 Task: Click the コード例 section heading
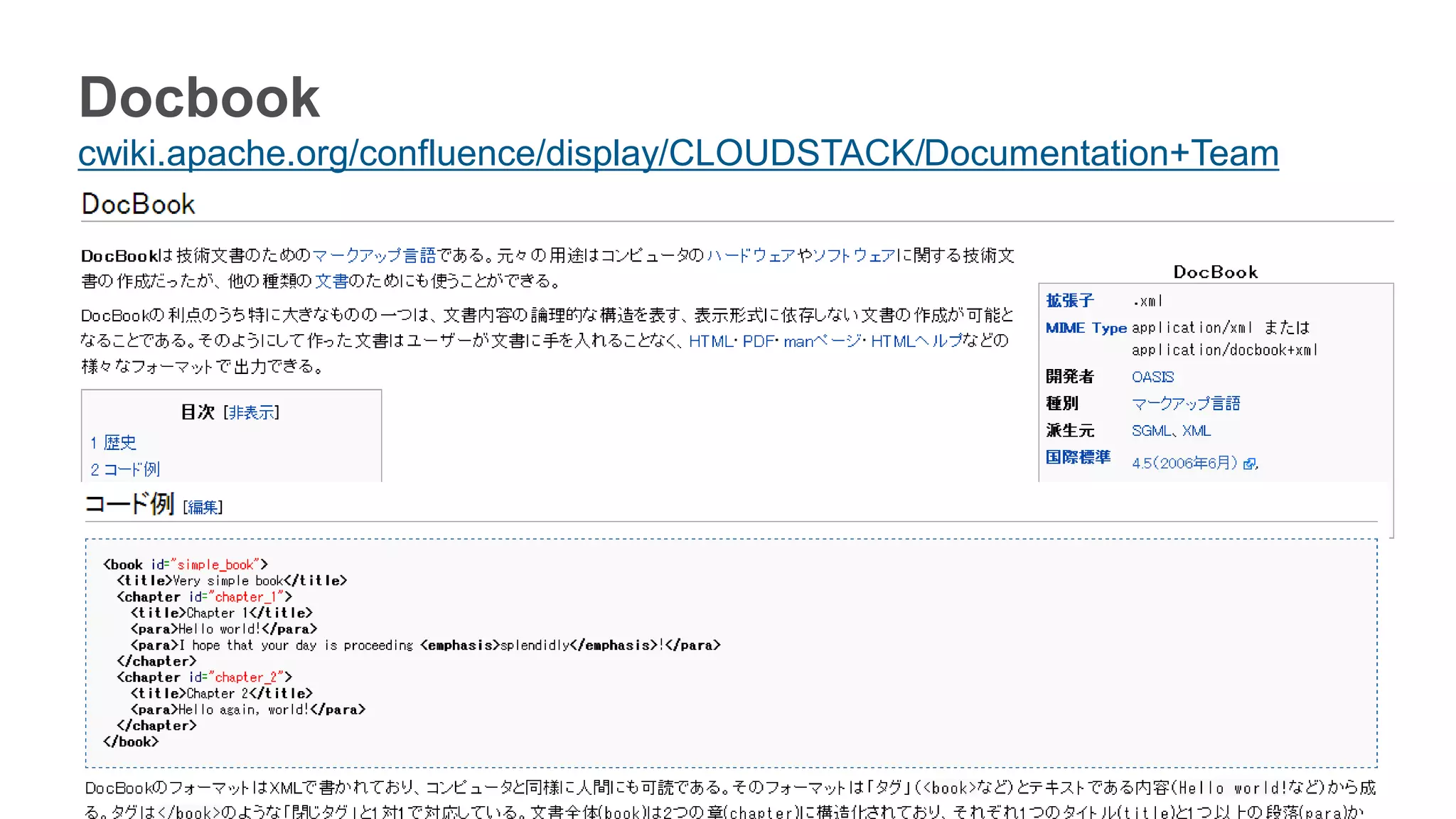tap(129, 504)
